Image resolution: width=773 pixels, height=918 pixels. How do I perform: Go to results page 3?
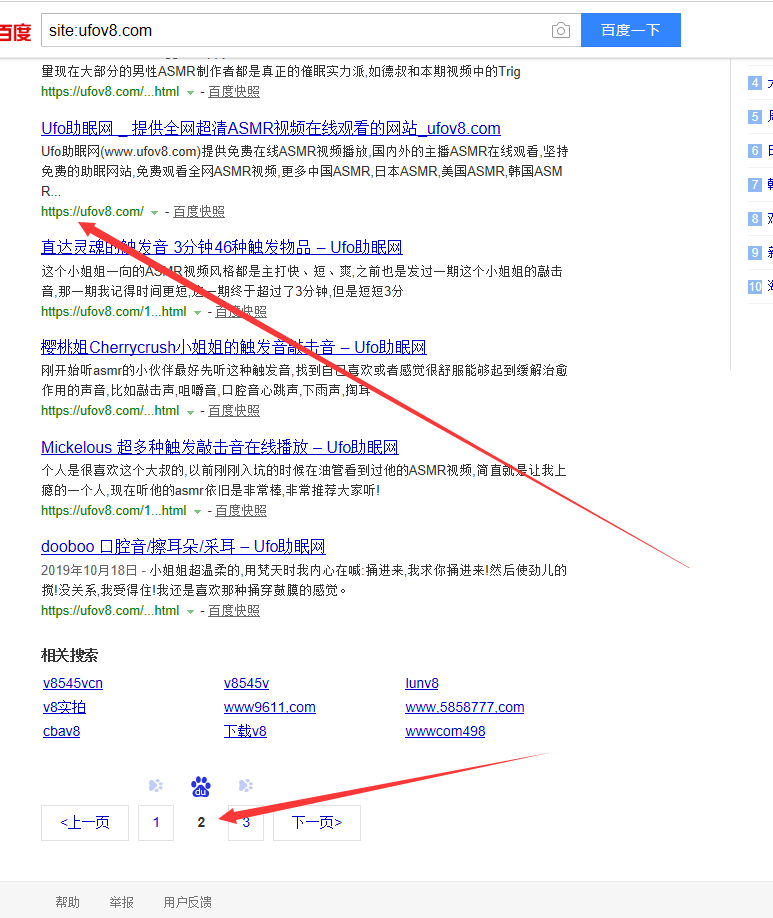(246, 823)
